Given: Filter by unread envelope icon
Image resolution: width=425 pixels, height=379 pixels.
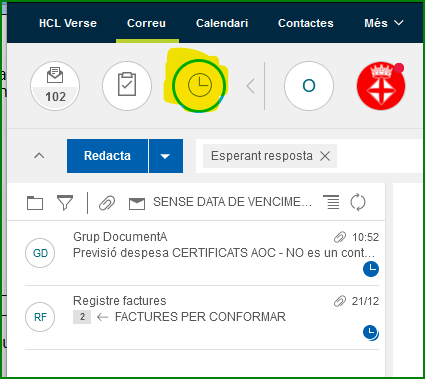Looking at the screenshot, I should click(x=137, y=203).
